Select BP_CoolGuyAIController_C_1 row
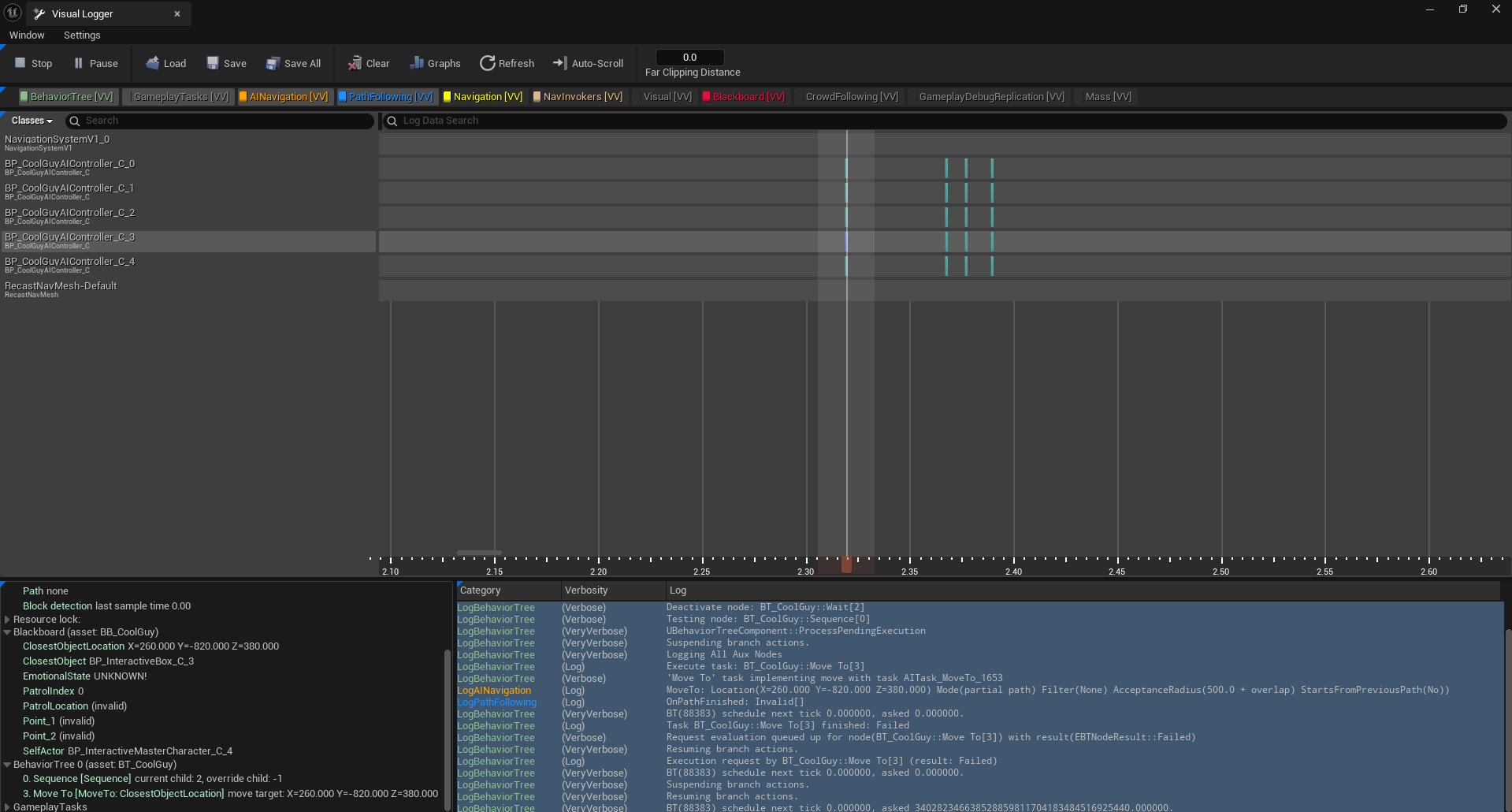 (x=188, y=192)
